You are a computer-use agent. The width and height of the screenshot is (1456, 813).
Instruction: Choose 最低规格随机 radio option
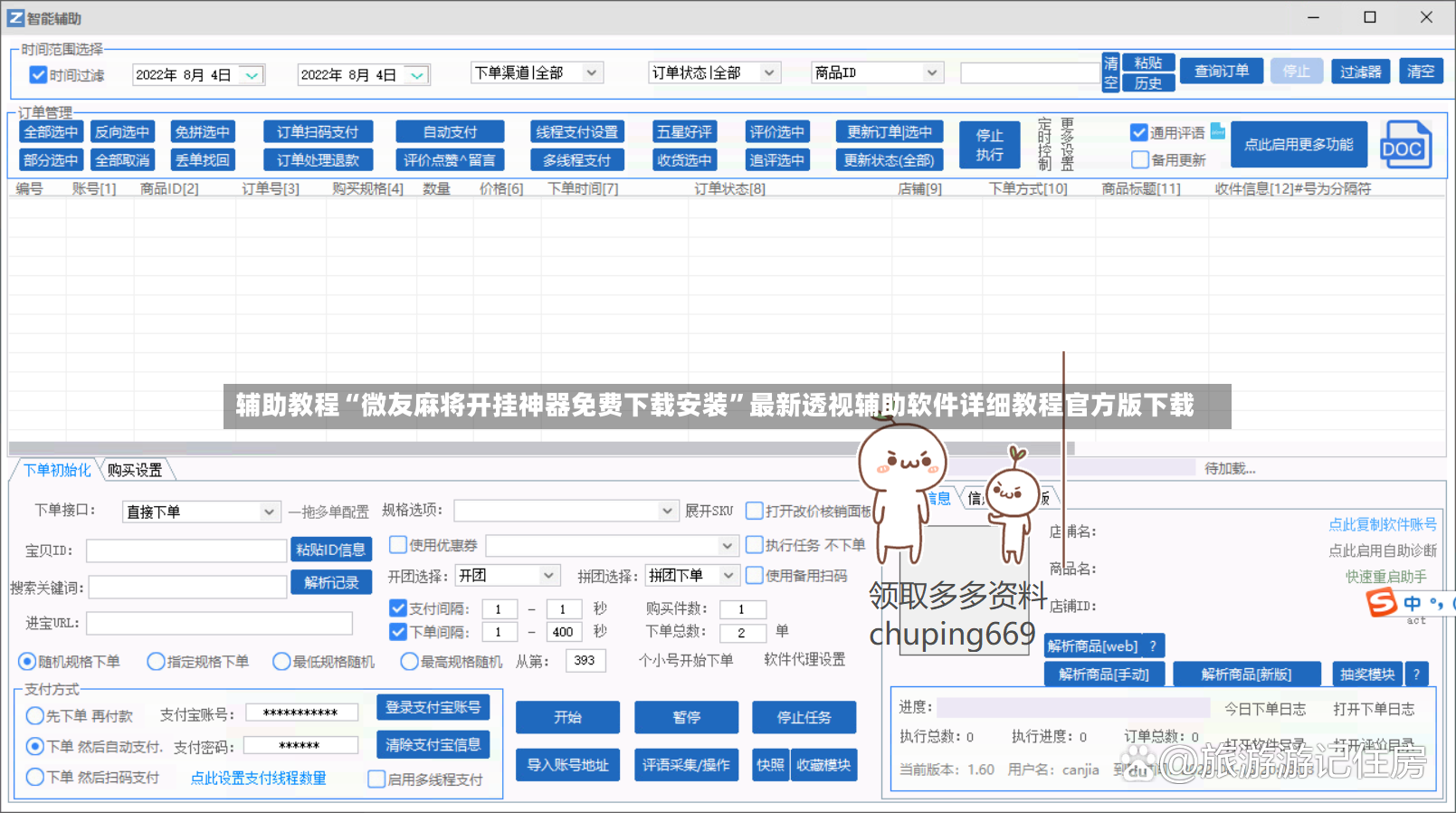[x=281, y=662]
